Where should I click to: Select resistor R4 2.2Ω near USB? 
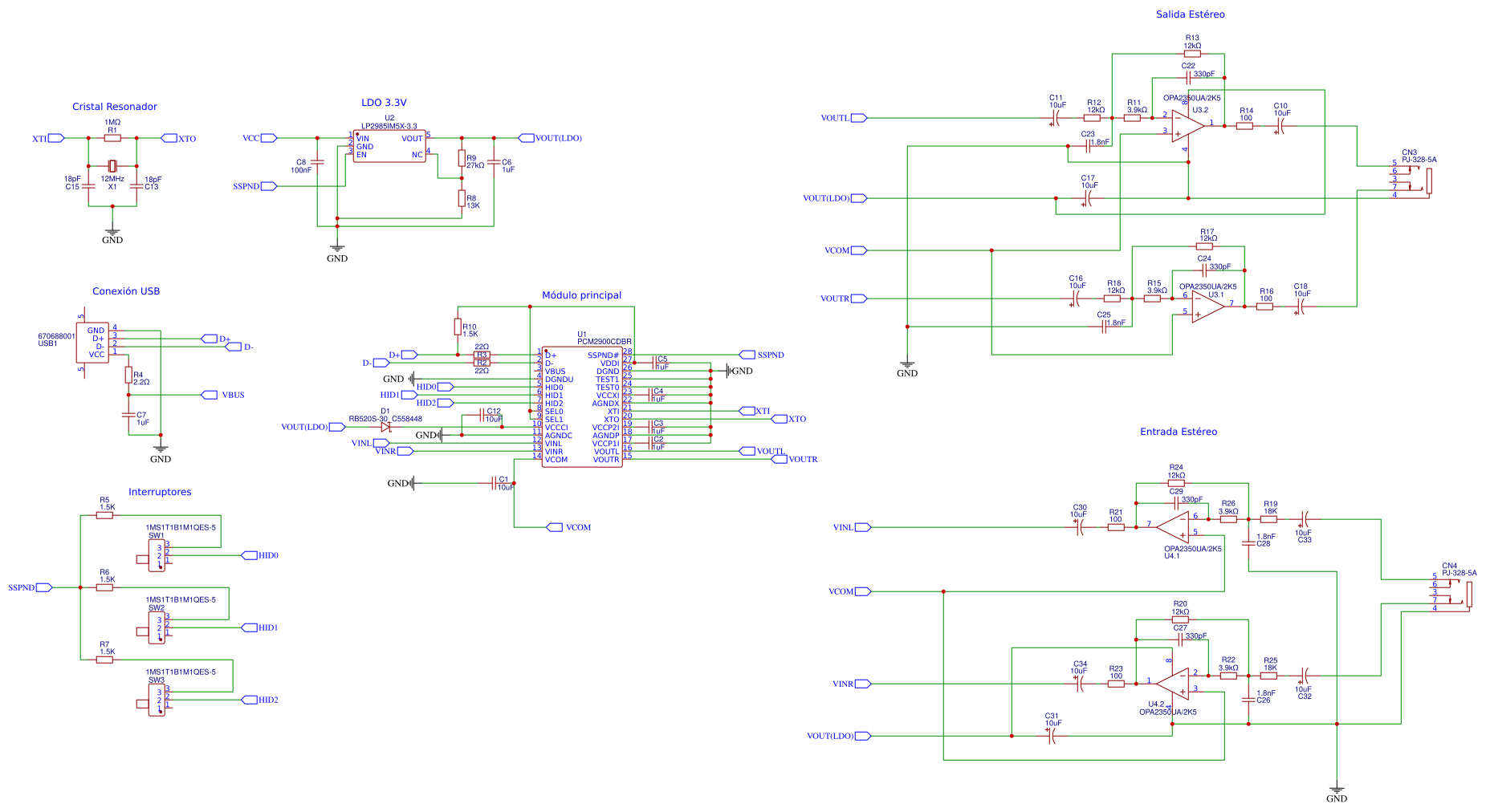pyautogui.click(x=128, y=375)
